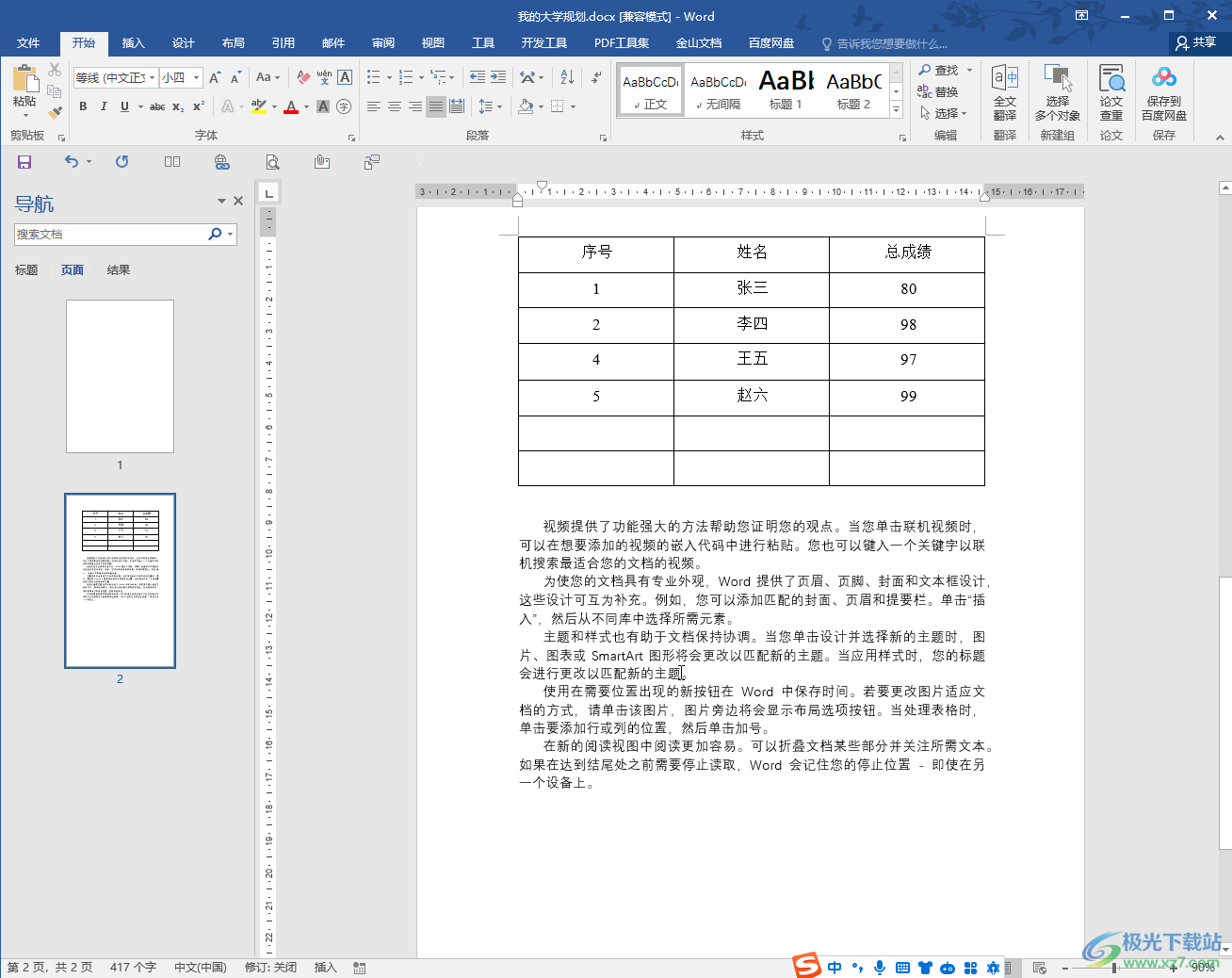Click the Tell me what you want search box
This screenshot has height=978, width=1232.
(885, 44)
